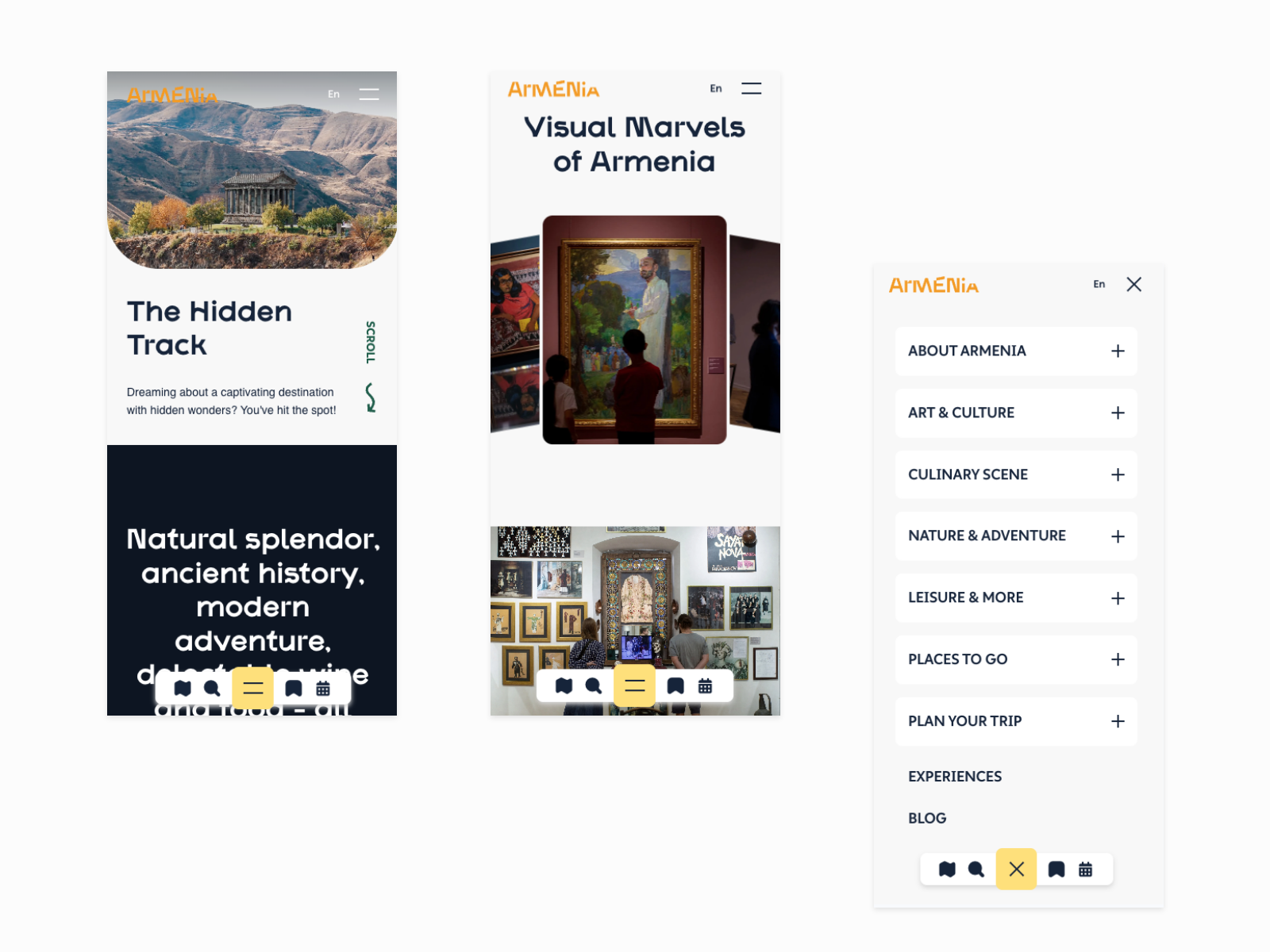The height and width of the screenshot is (952, 1270).
Task: Open the calendar icon in the menu screen's bottom bar
Action: point(1085,869)
